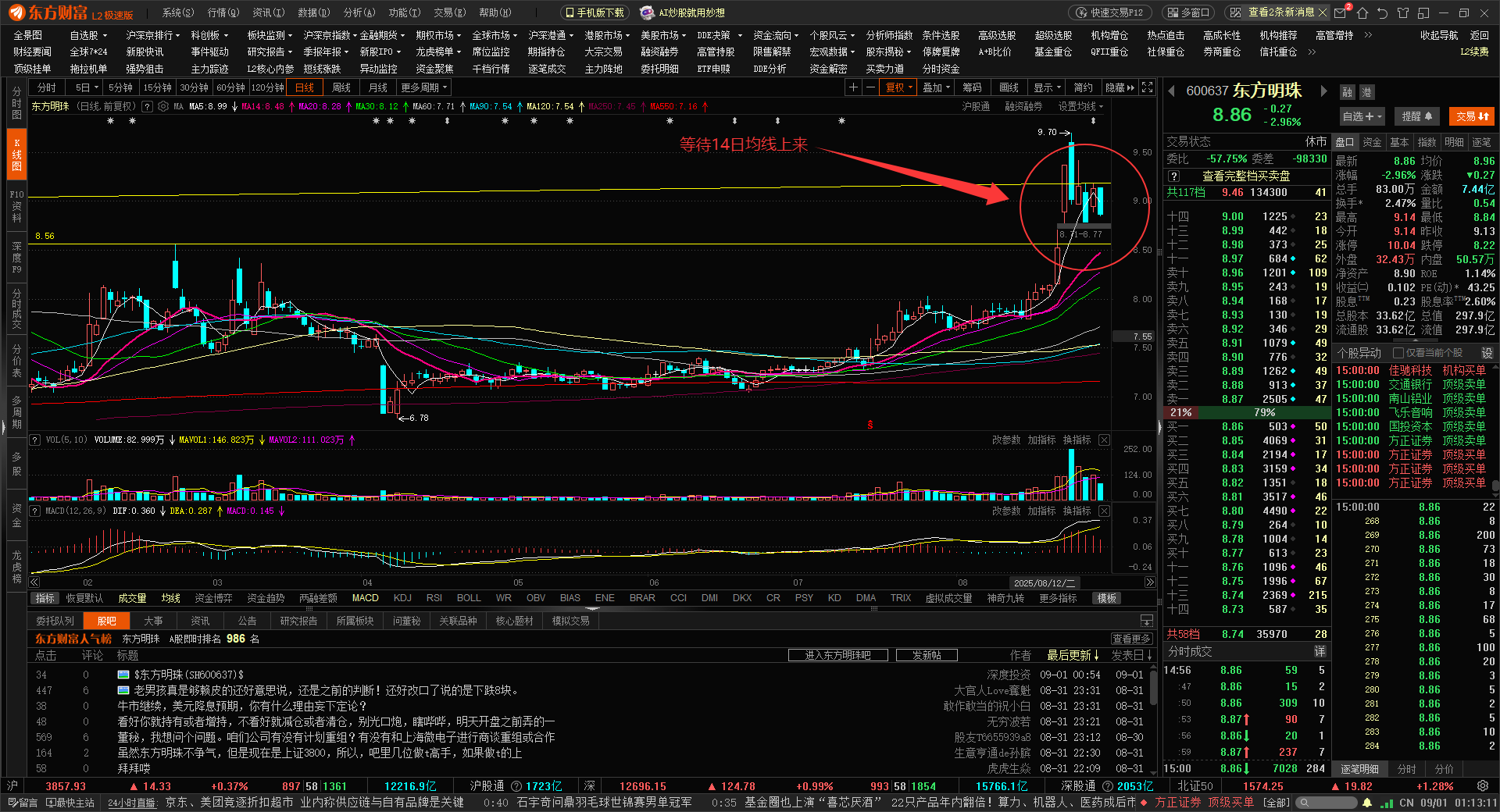Toggle 隐藏 to hide side panel
This screenshot has height=812, width=1500.
(1120, 87)
